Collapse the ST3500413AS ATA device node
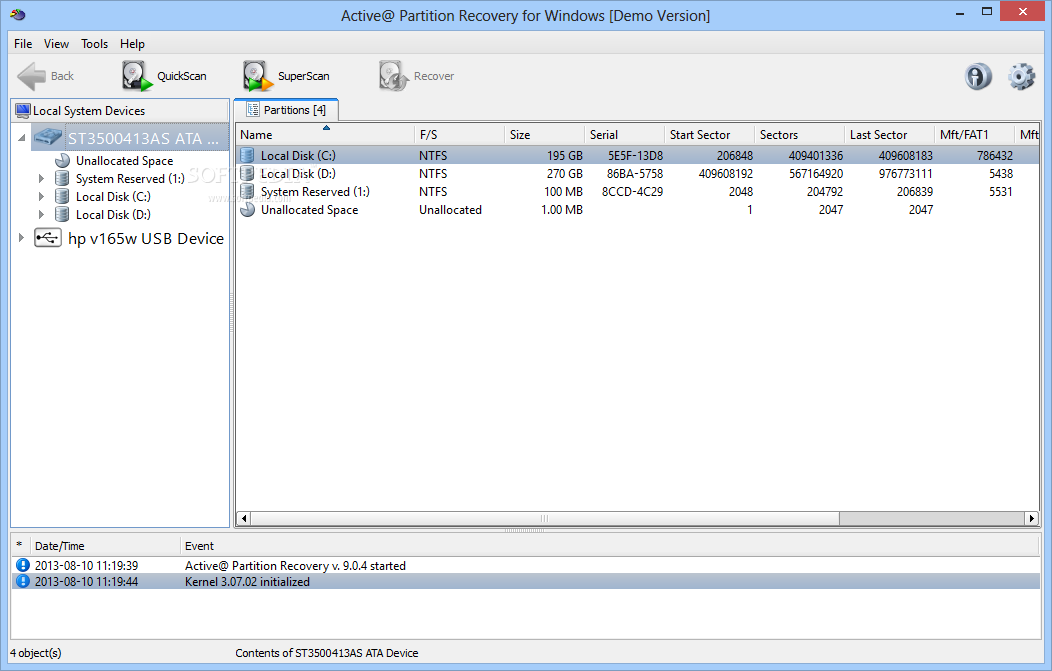The image size is (1052, 671). coord(21,138)
